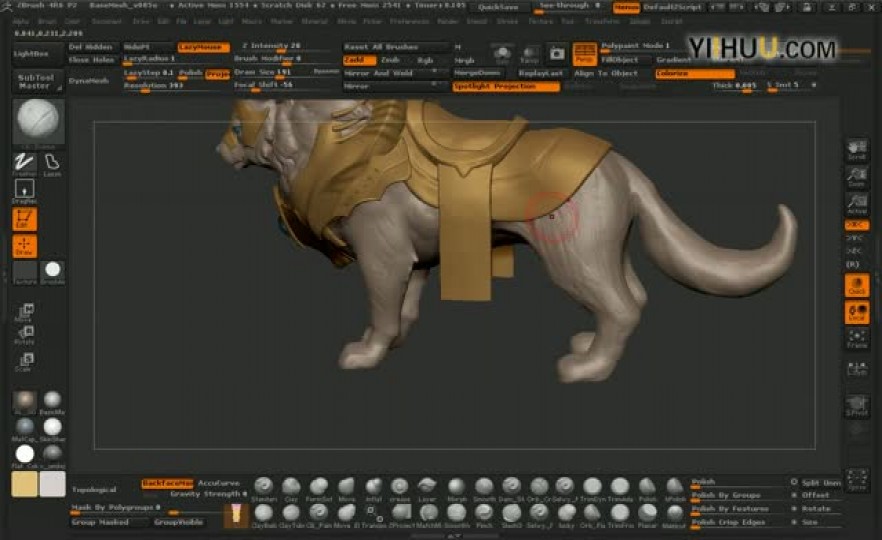Toggle the Colorize option
This screenshot has height=540, width=882.
pyautogui.click(x=695, y=74)
